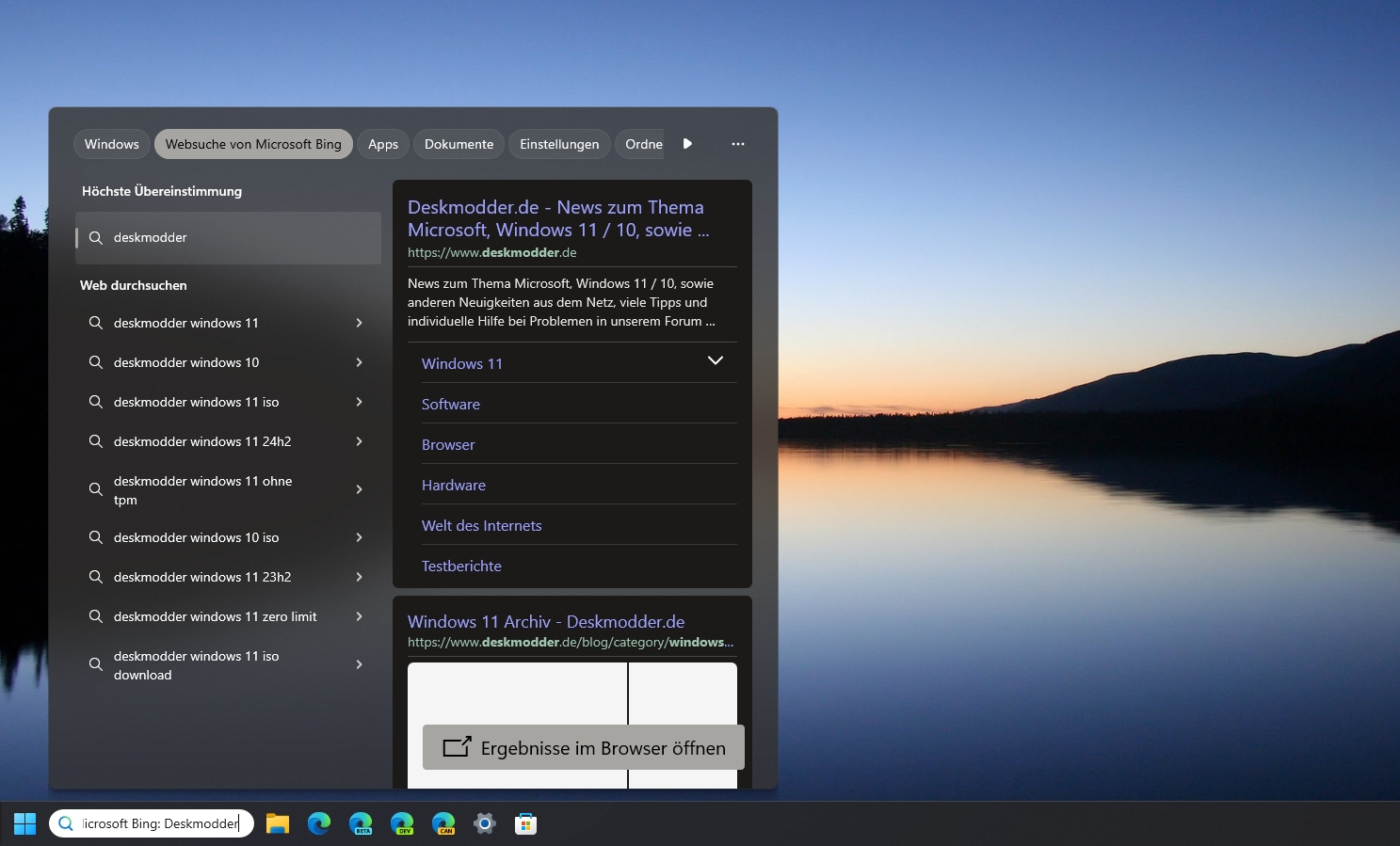Focus the taskbar search input box
Image resolution: width=1400 pixels, height=846 pixels.
152,823
